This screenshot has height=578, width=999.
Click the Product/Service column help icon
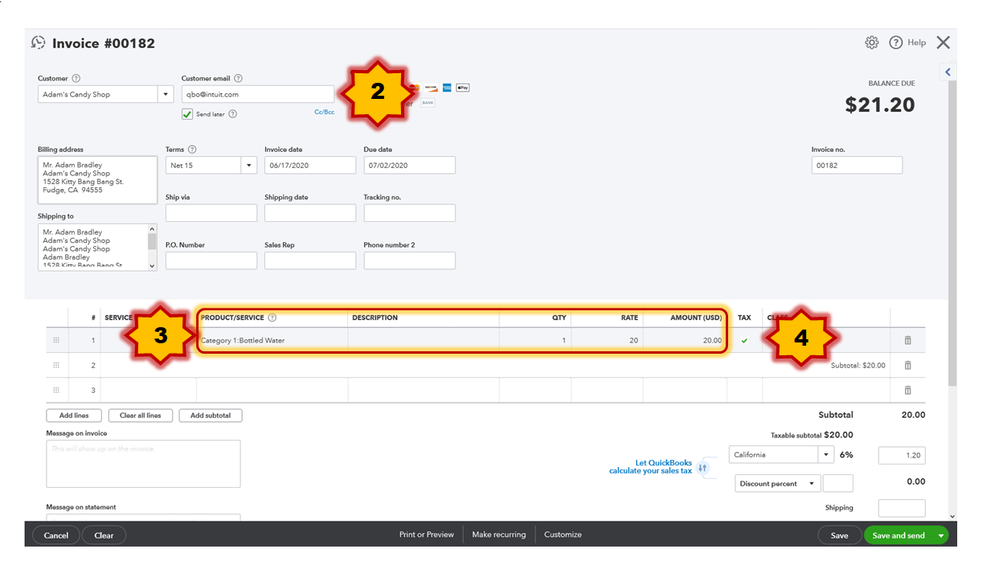(x=272, y=317)
